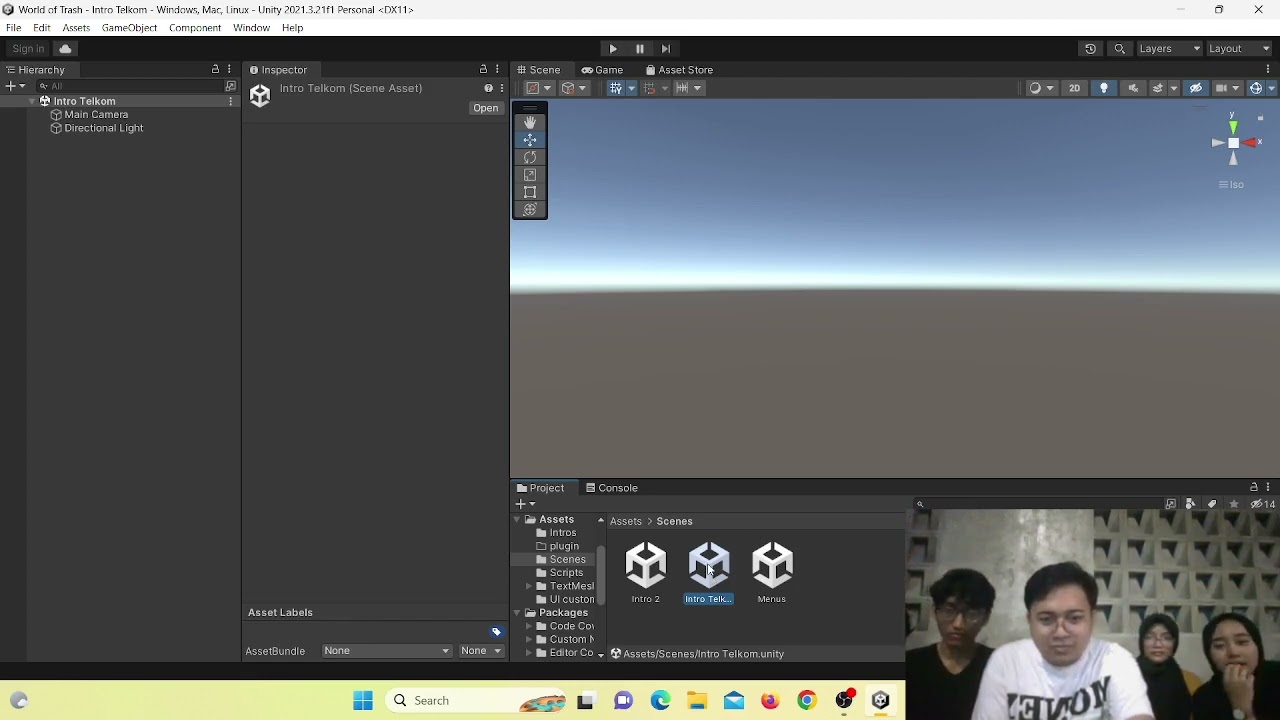
Task: Toggle the Inspector panel lock
Action: (x=483, y=70)
